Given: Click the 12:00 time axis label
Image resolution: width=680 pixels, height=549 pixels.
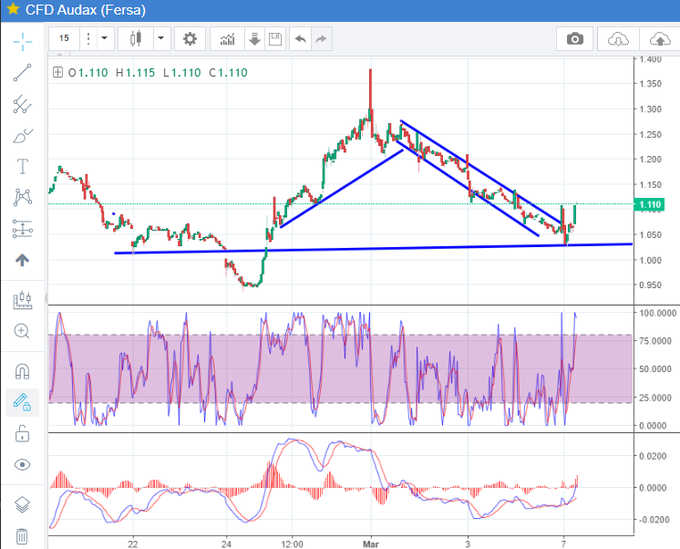Looking at the screenshot, I should (291, 543).
